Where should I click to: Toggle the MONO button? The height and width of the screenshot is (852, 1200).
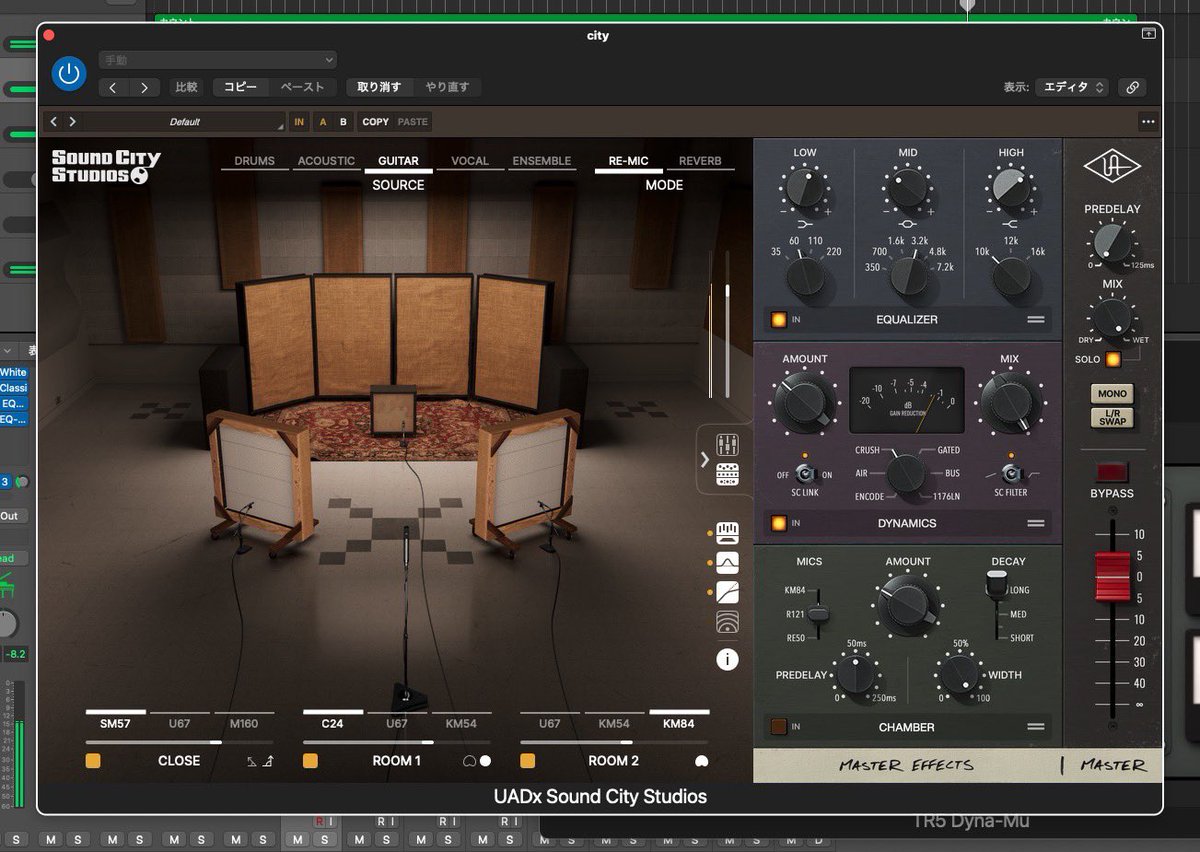tap(1112, 394)
